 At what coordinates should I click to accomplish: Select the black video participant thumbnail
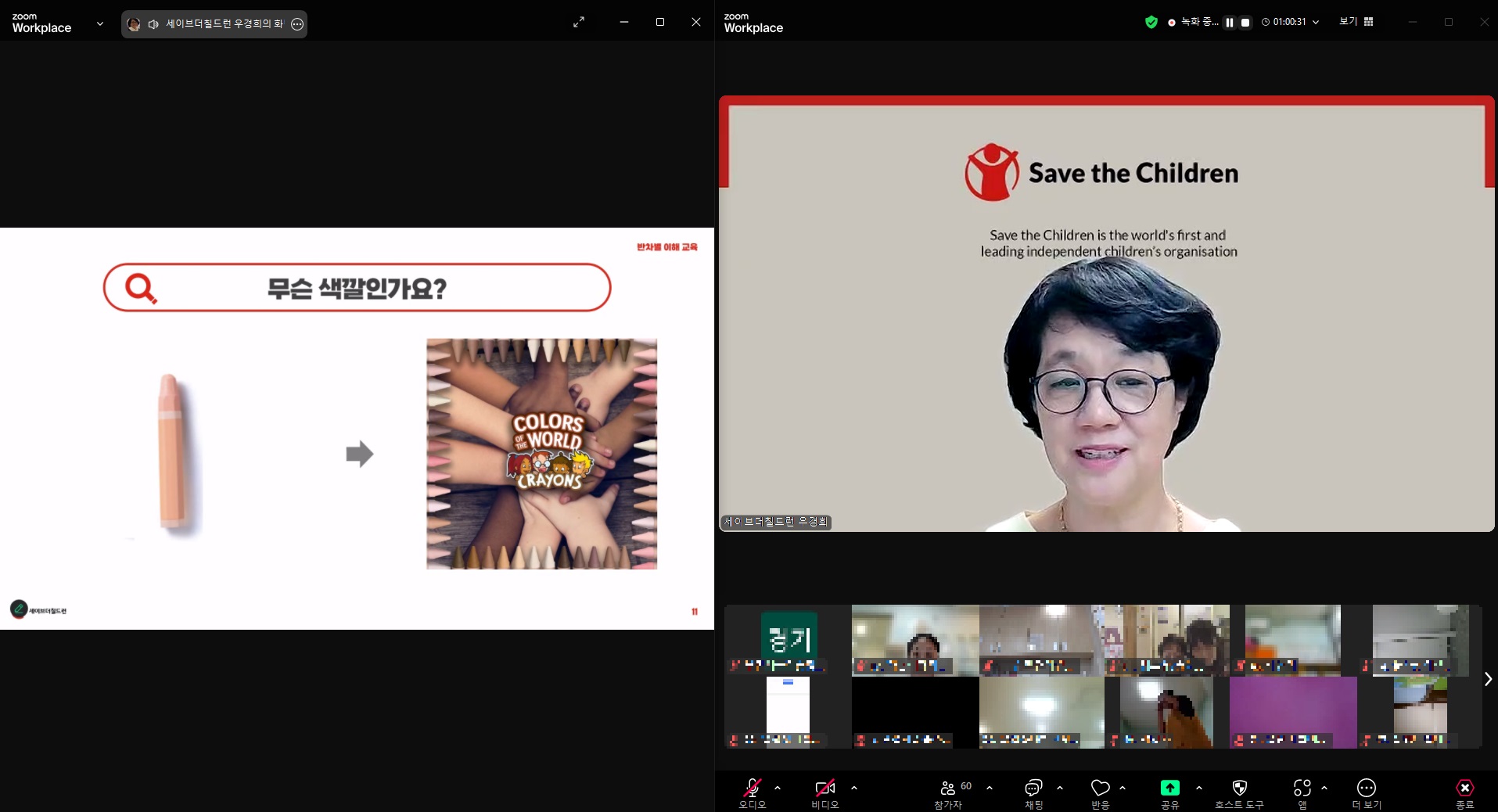pyautogui.click(x=915, y=713)
